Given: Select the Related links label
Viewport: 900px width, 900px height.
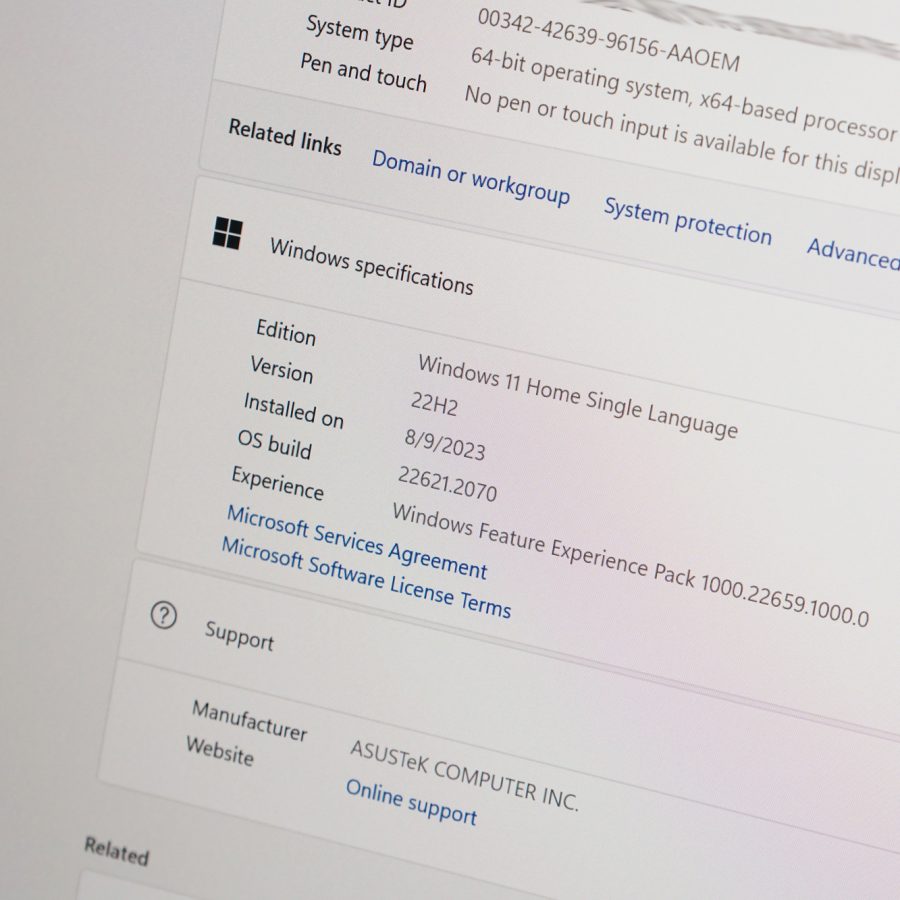Looking at the screenshot, I should (285, 137).
